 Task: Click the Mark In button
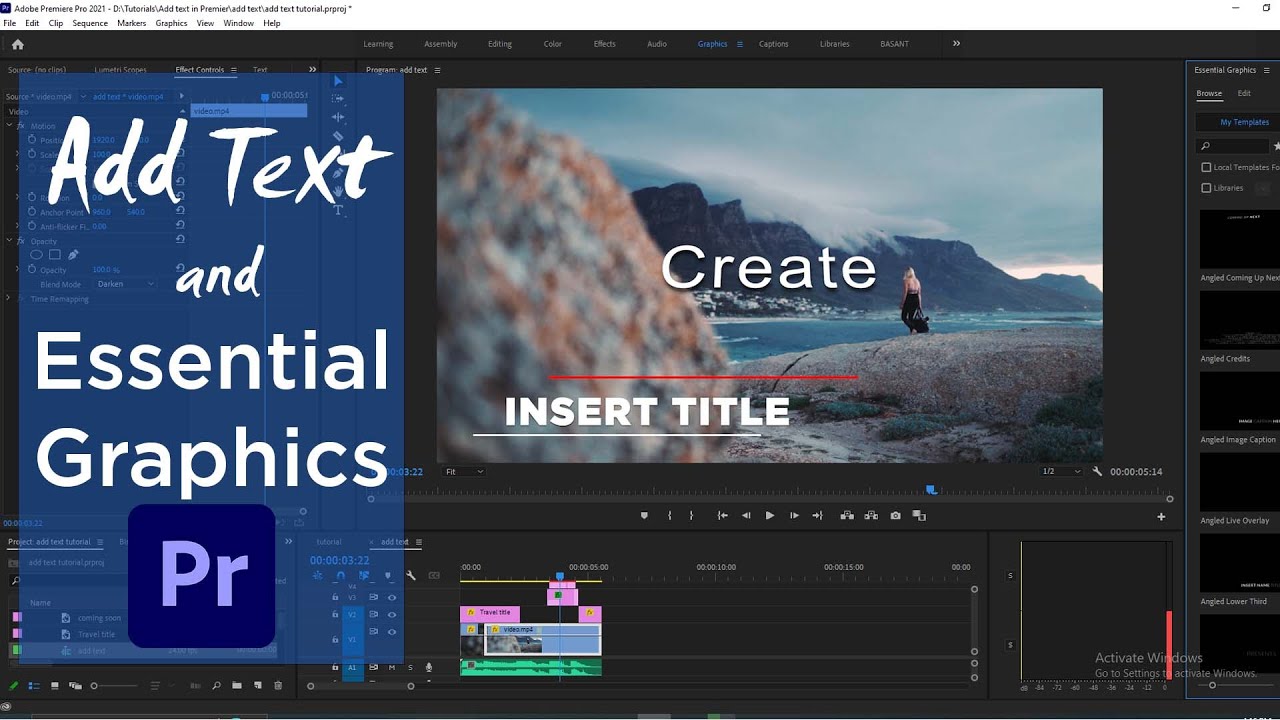pos(670,516)
